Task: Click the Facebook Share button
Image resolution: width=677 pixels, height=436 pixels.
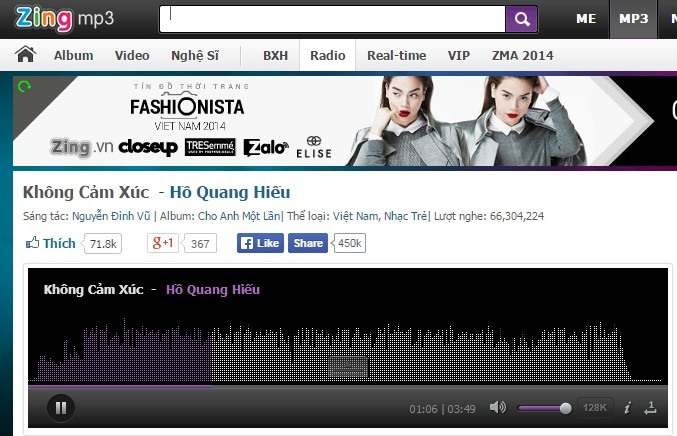Action: pos(308,243)
